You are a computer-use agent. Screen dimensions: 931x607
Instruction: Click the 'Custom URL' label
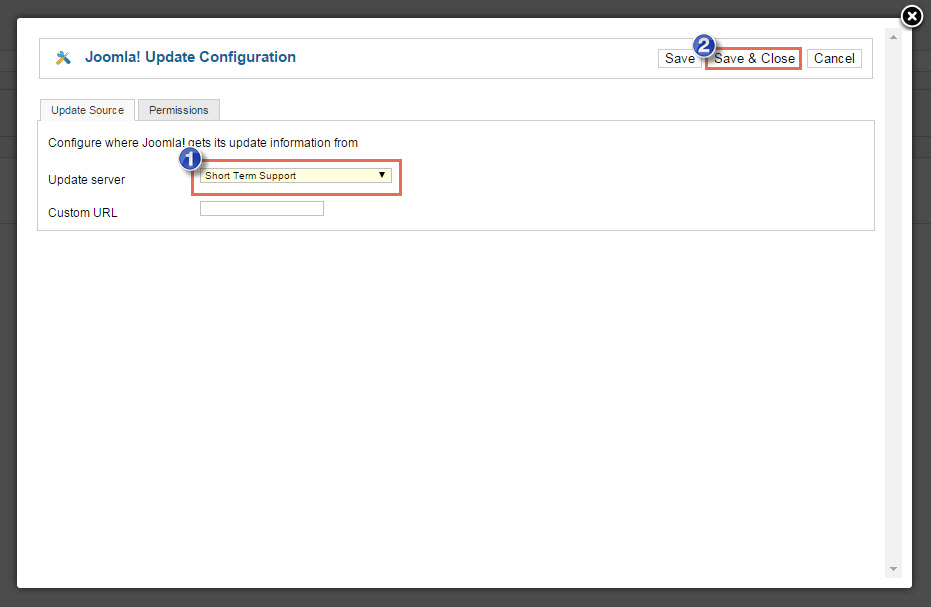83,213
